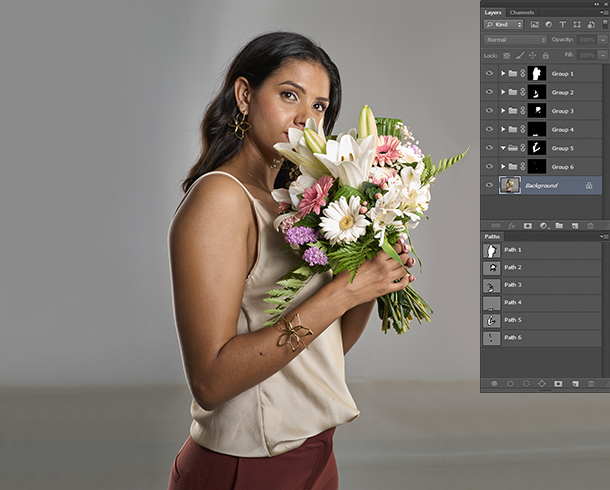Filter layers by smart objects icon
The width and height of the screenshot is (610, 490).
591,24
